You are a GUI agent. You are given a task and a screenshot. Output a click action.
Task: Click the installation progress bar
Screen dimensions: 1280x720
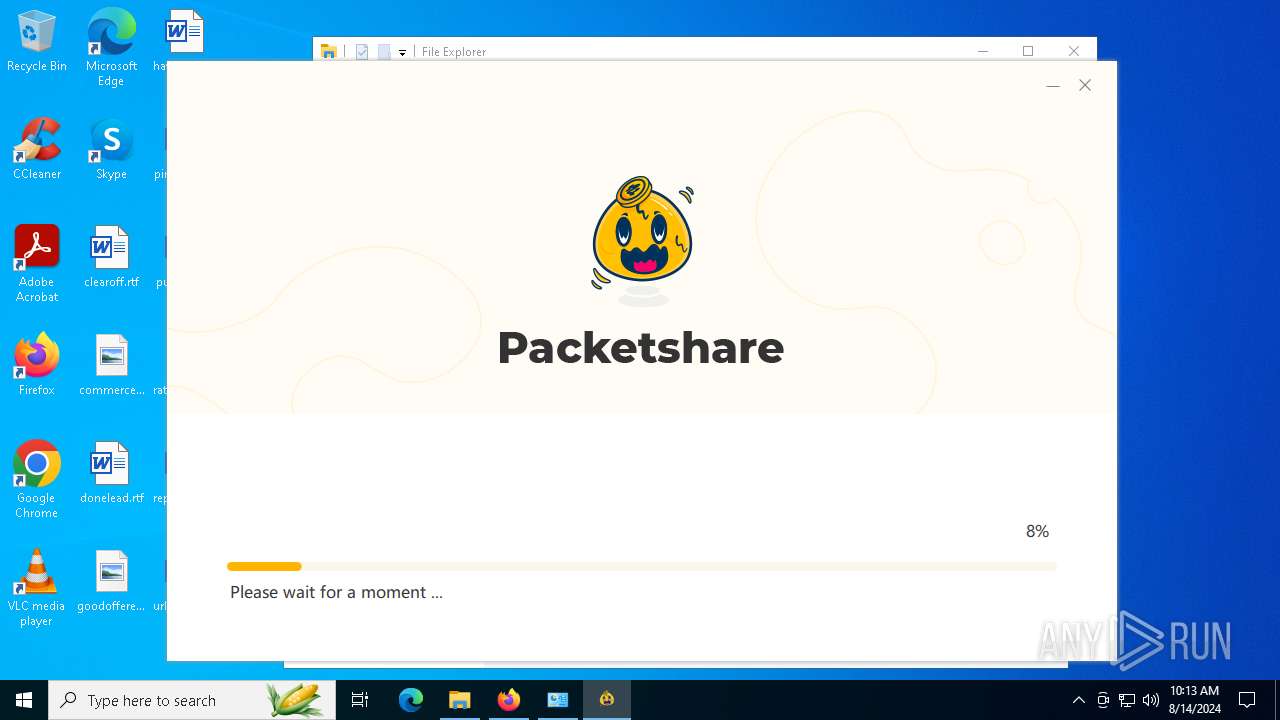pyautogui.click(x=641, y=566)
